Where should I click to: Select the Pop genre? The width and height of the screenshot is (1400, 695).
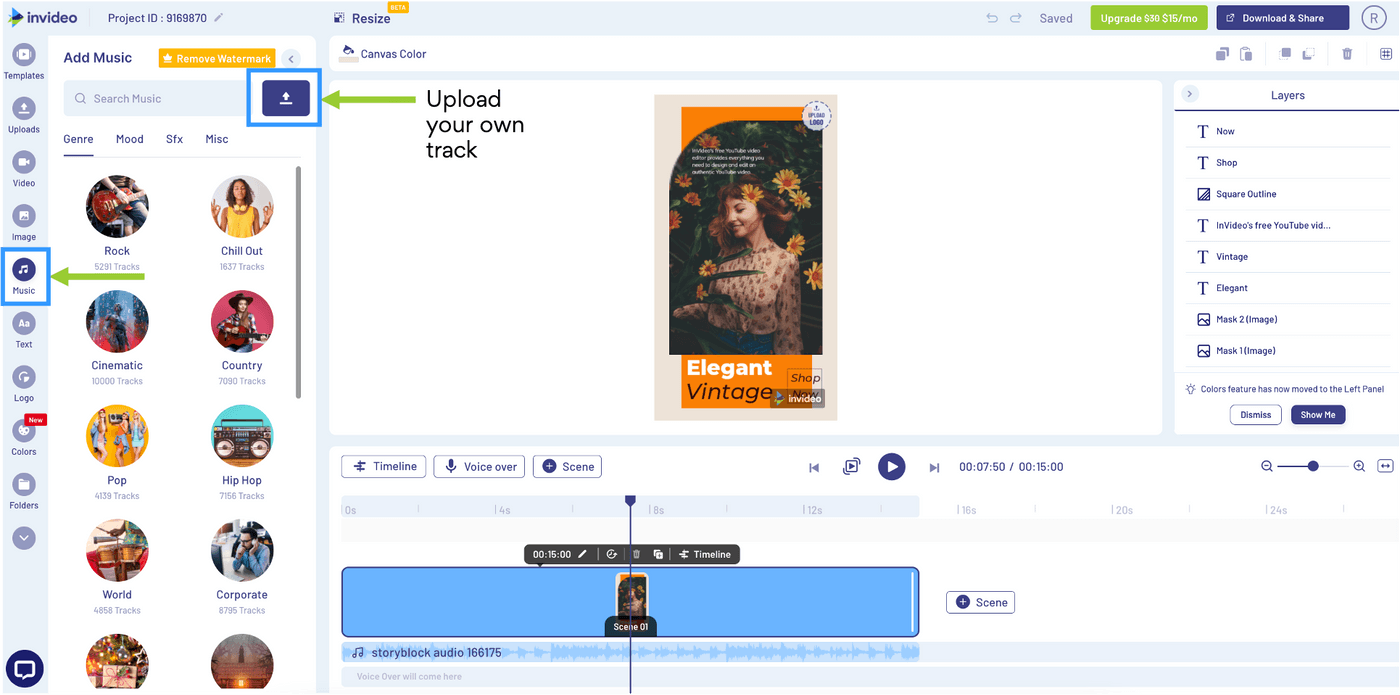117,437
